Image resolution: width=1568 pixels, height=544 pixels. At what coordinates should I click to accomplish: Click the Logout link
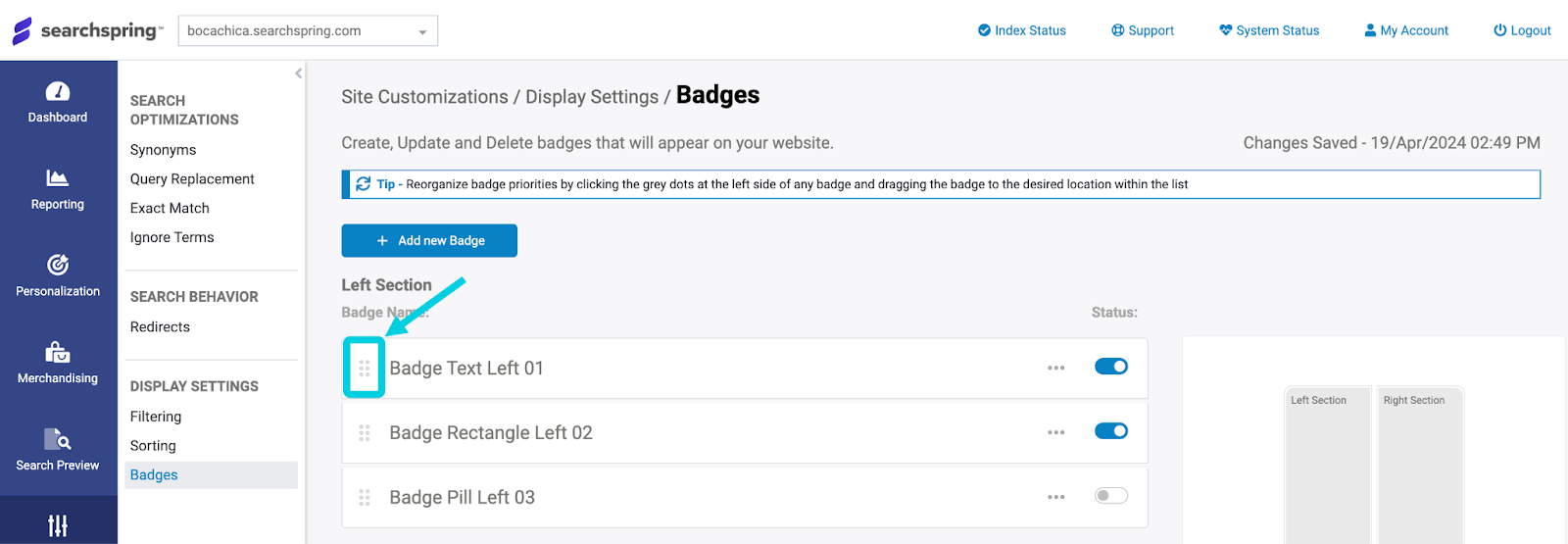pos(1522,30)
